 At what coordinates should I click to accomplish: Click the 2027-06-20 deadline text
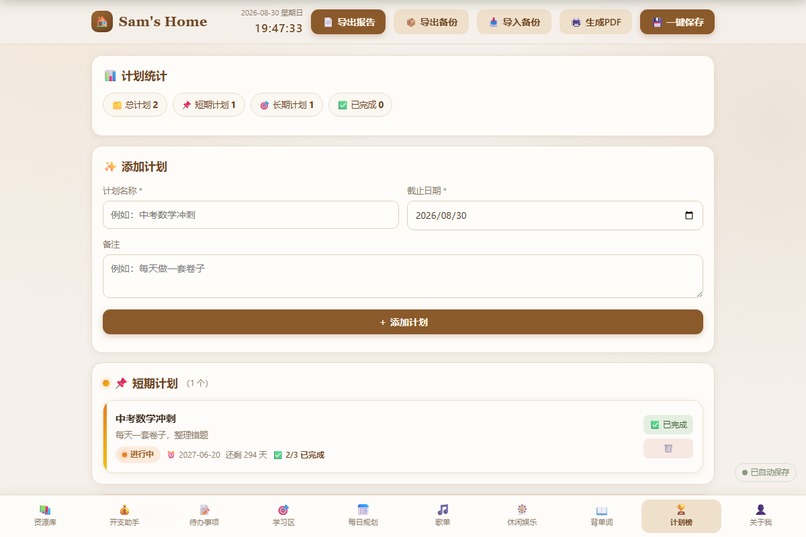click(199, 455)
